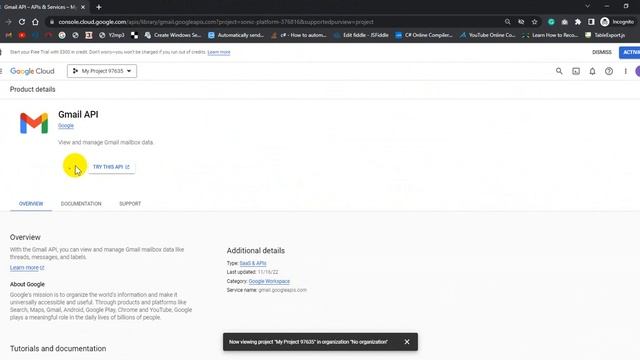Click the Google Cloud logo
This screenshot has height=360, width=640.
(x=32, y=71)
